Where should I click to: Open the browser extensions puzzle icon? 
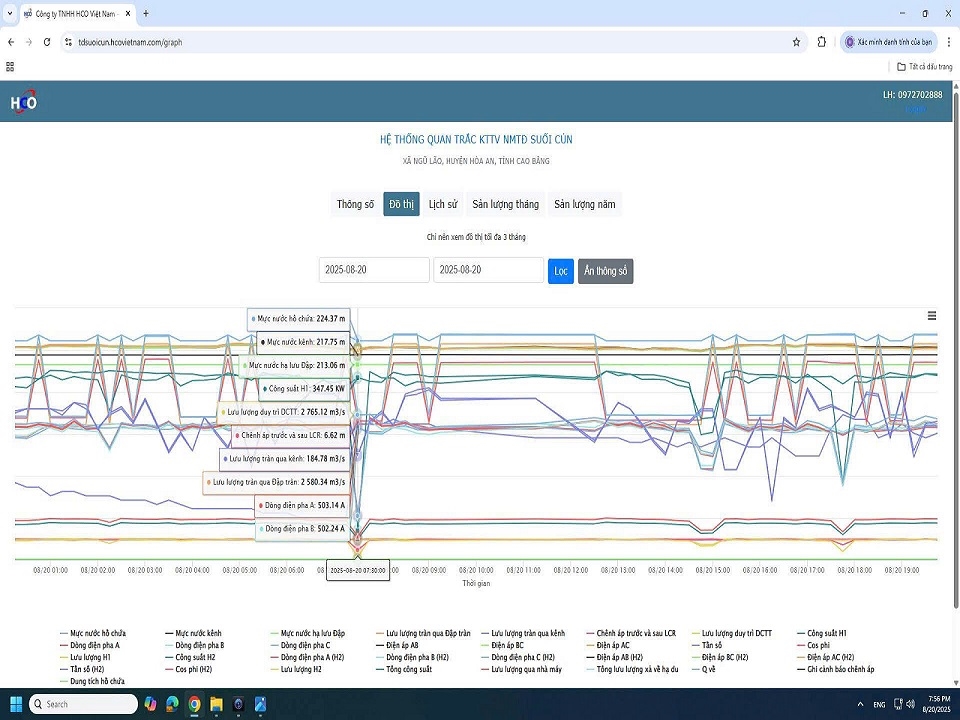pyautogui.click(x=822, y=42)
